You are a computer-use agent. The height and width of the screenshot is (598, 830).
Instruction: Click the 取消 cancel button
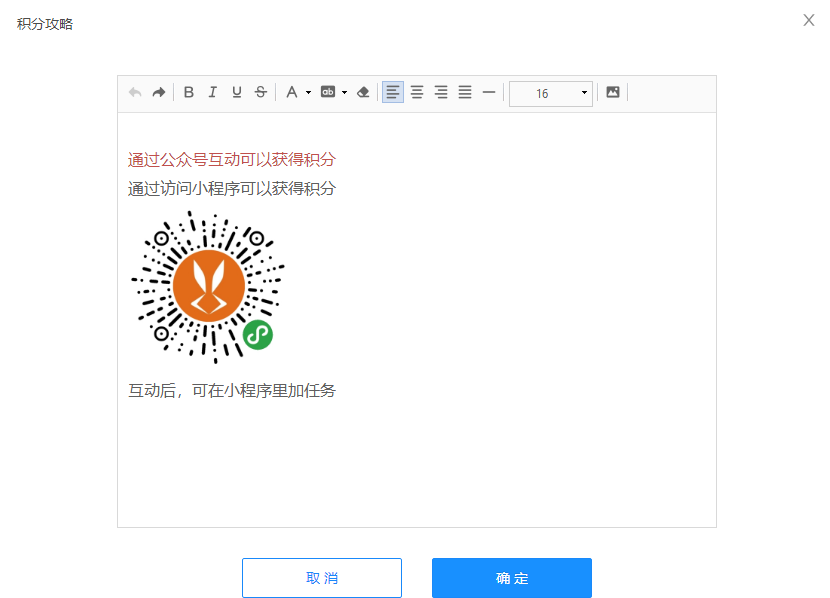322,578
